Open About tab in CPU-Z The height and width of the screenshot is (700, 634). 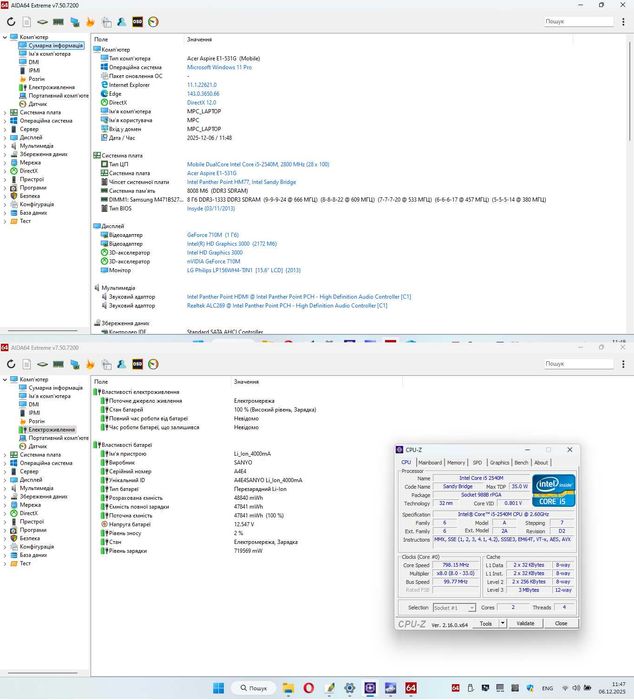[x=541, y=462]
